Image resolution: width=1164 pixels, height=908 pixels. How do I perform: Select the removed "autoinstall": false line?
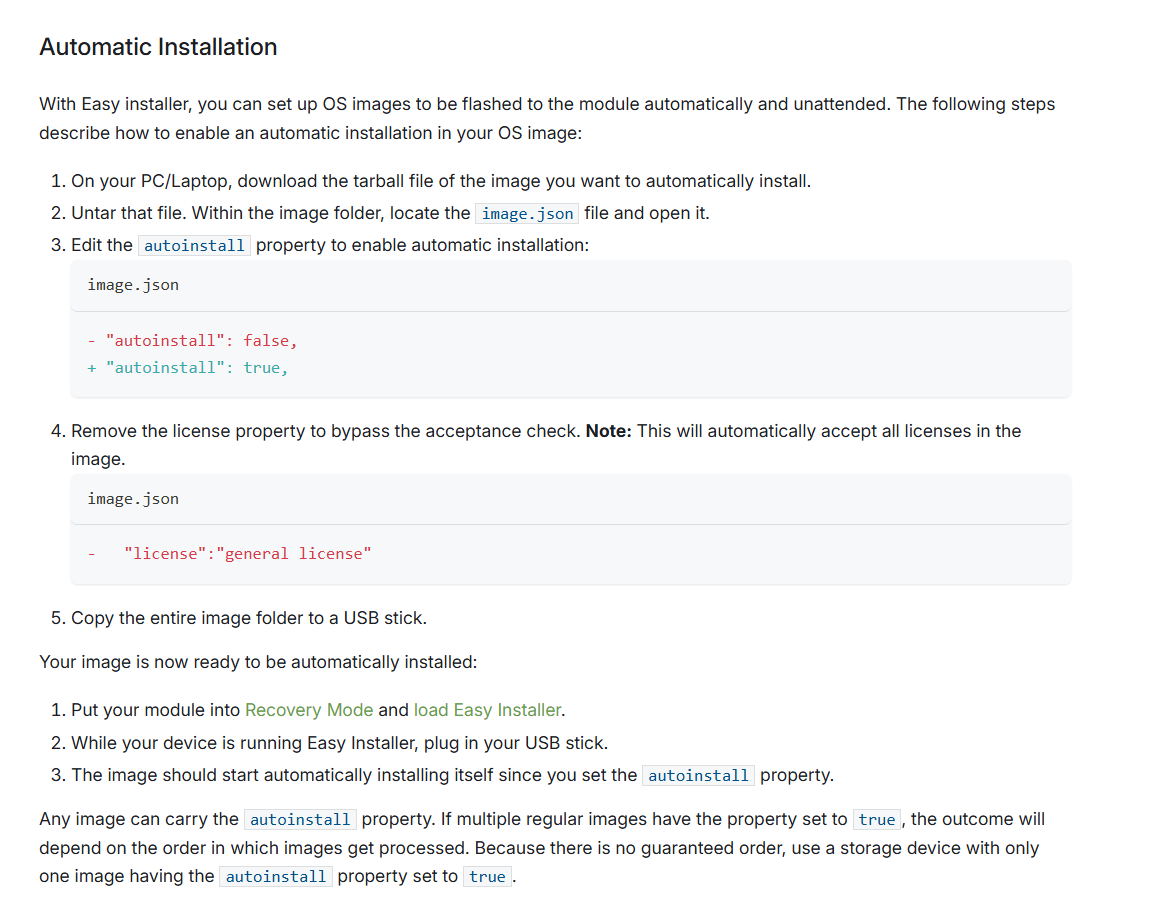[201, 341]
